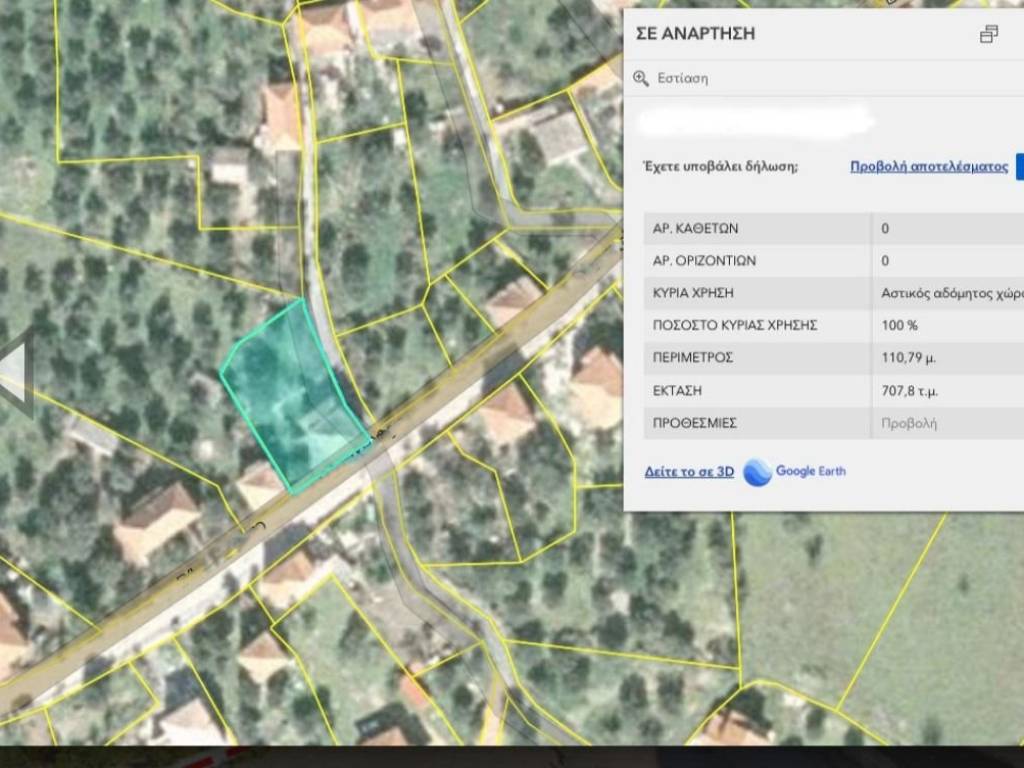Click the Εστίαση zoom-to-parcel label
The width and height of the screenshot is (1024, 768).
pos(682,78)
